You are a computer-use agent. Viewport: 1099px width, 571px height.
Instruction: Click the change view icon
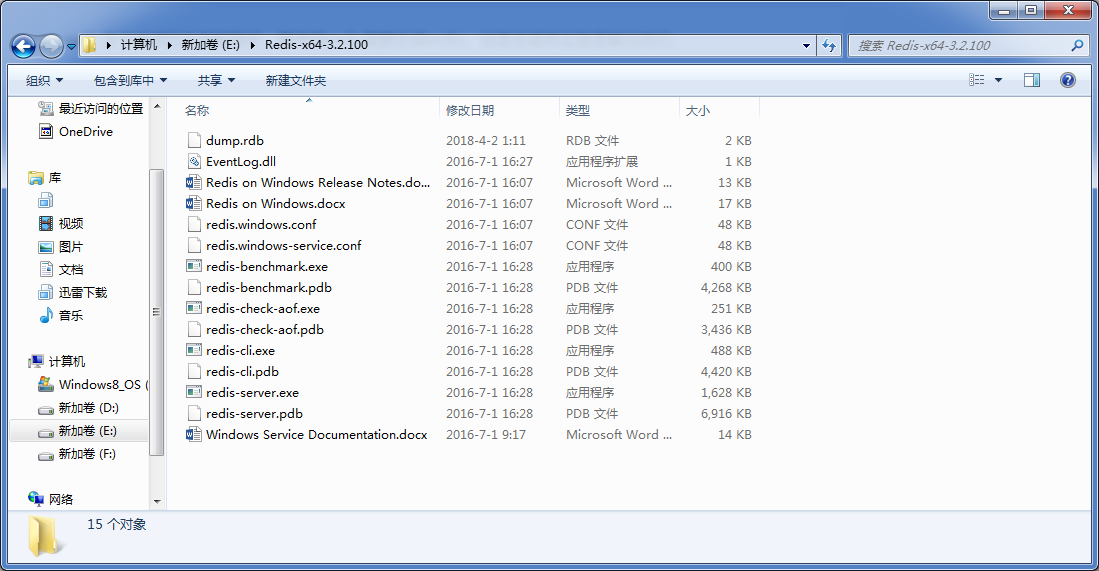(x=976, y=80)
